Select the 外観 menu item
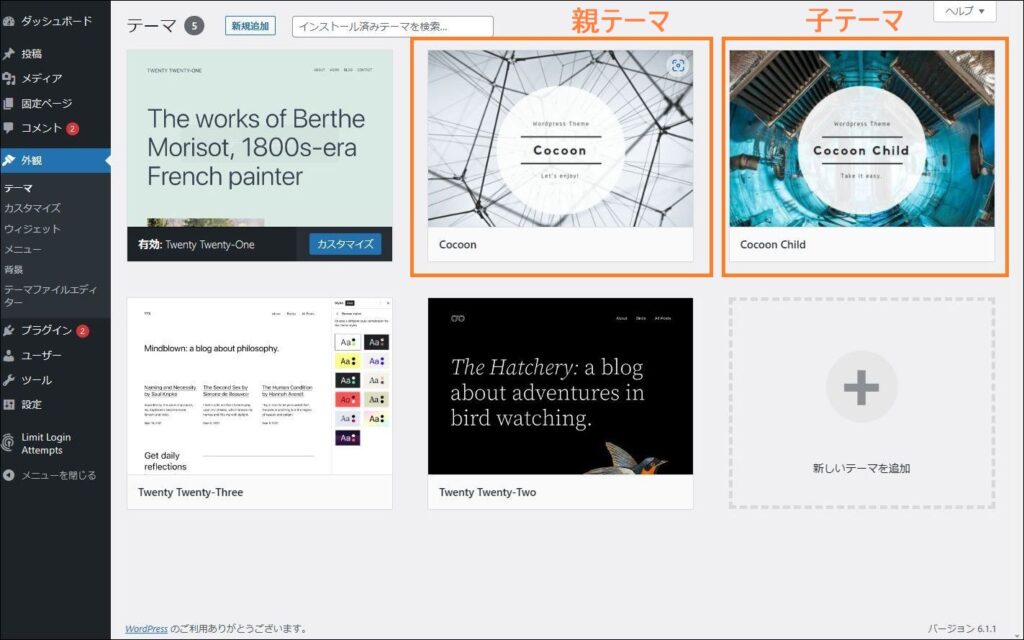The image size is (1024, 640). point(56,160)
